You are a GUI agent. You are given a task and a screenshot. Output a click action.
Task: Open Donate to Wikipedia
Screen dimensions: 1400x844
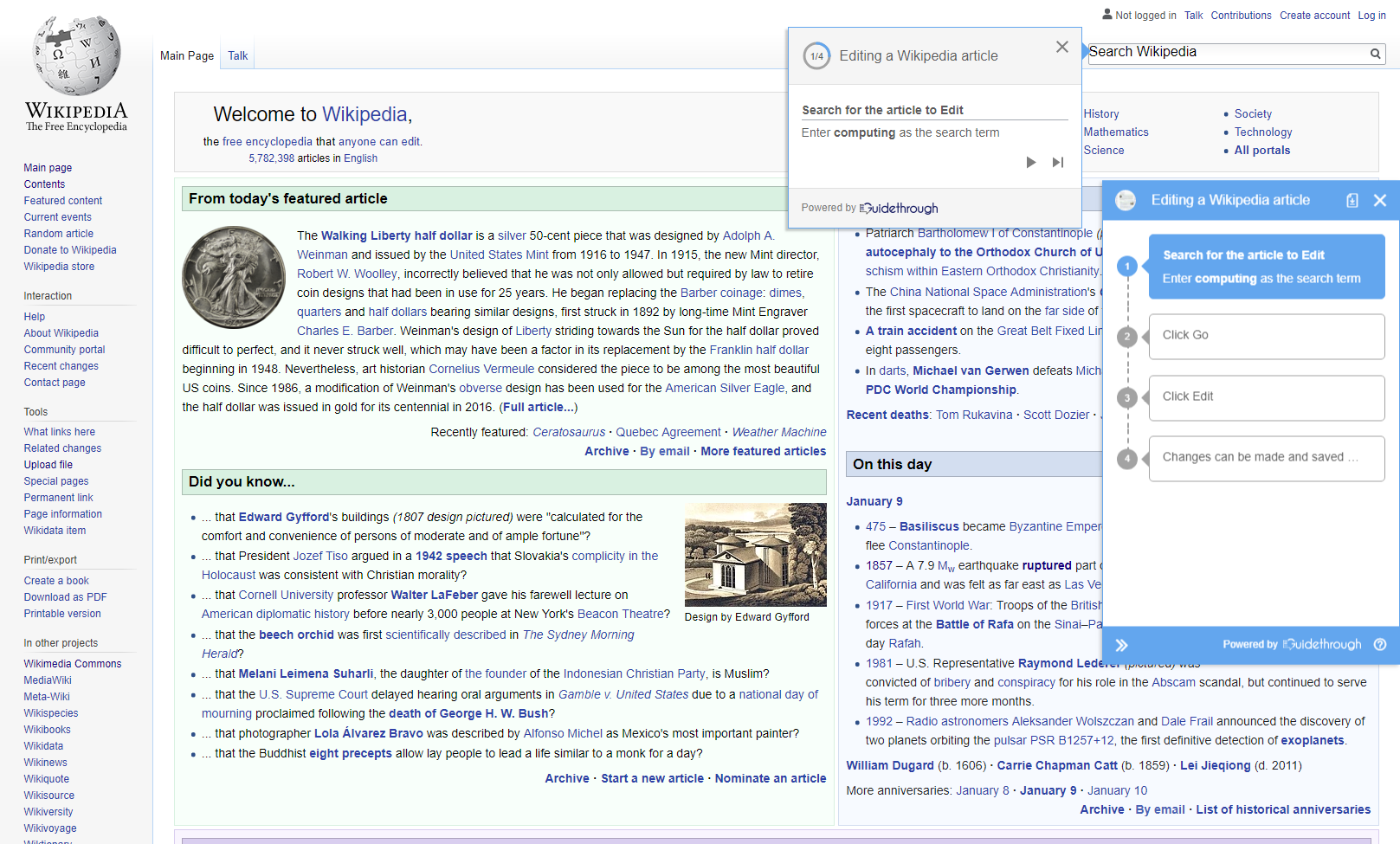[x=70, y=250]
